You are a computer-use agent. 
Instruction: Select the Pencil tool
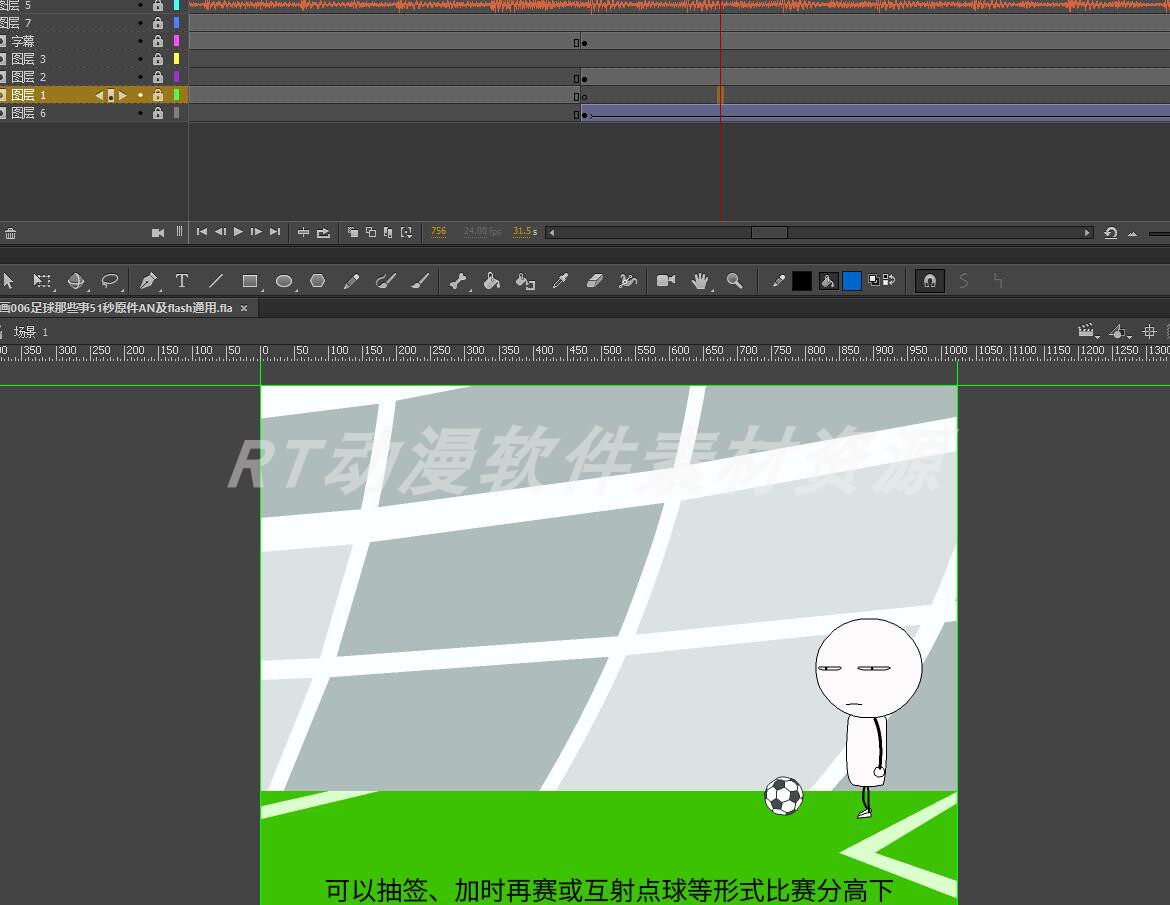point(351,281)
